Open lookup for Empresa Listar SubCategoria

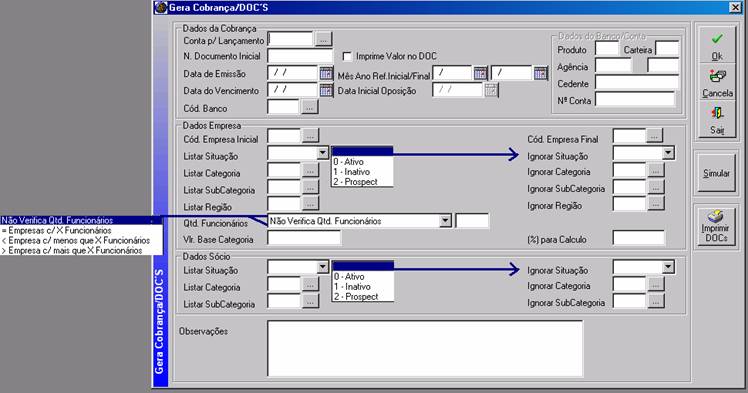tap(310, 187)
